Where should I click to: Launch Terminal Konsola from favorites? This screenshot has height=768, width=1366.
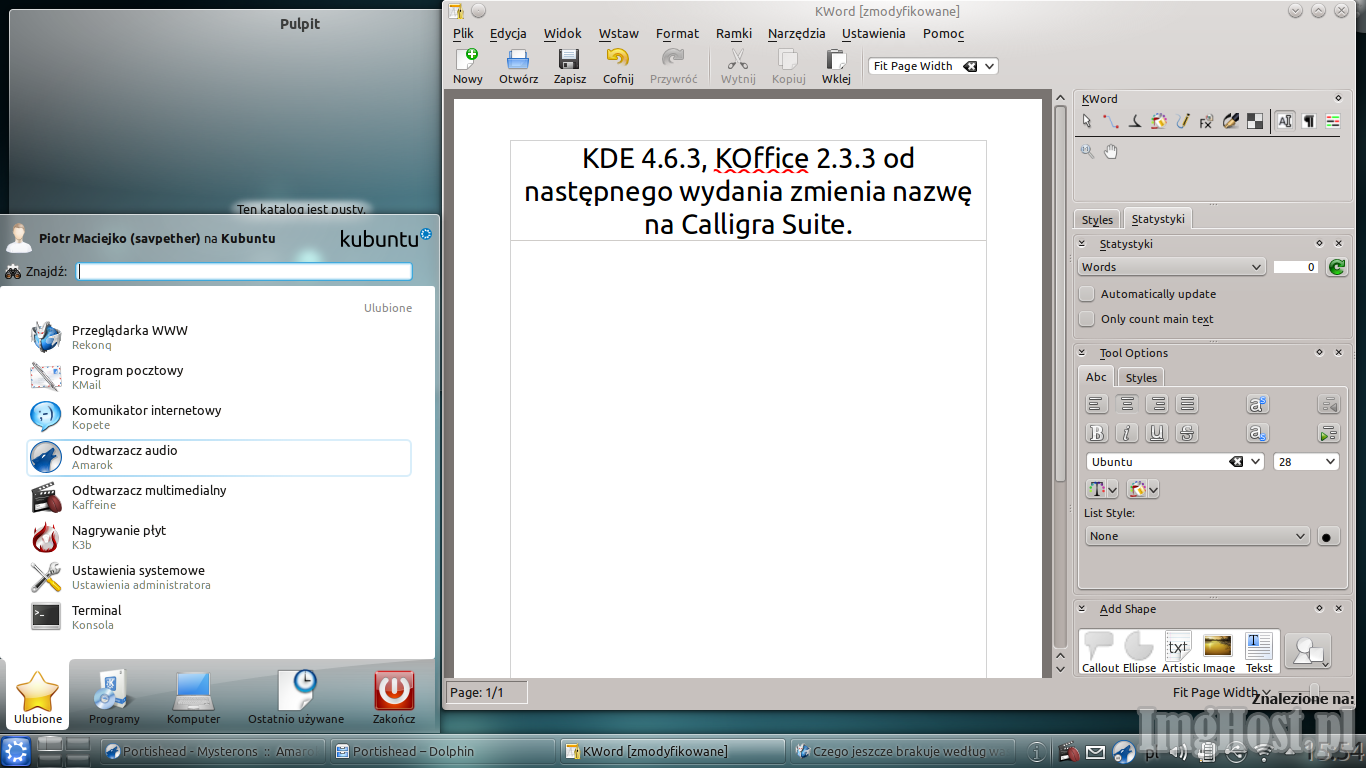coord(219,617)
